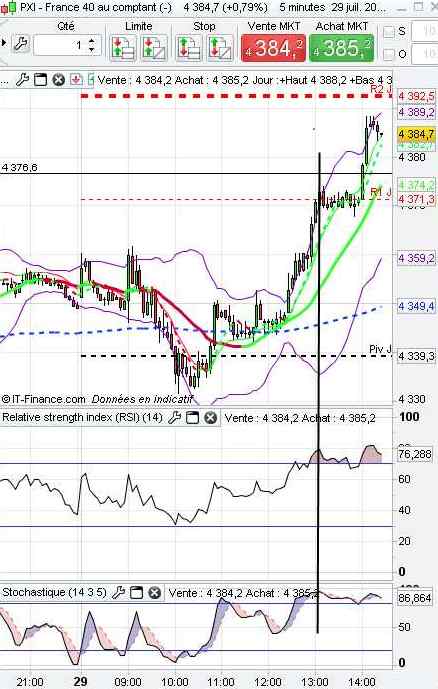438x689 pixels.
Task: Buy at market with Achat MKT button
Action: [342, 47]
